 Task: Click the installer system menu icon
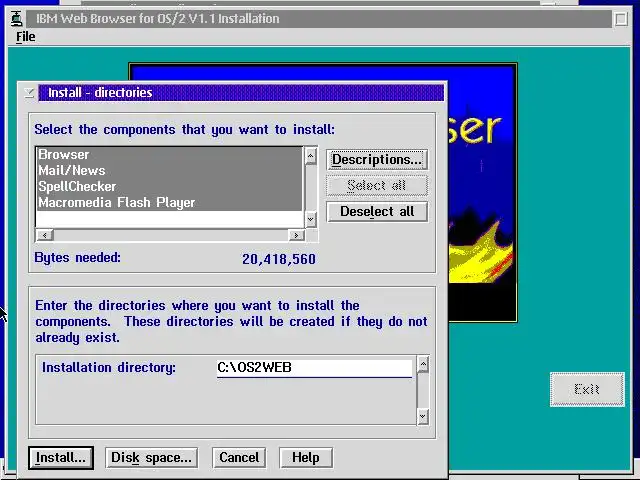[16, 19]
